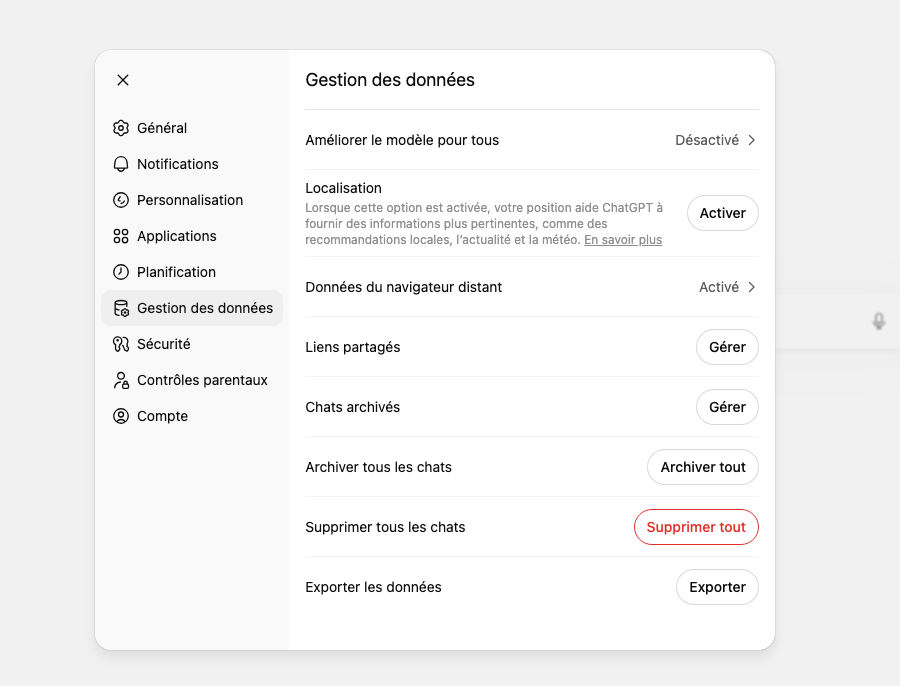The width and height of the screenshot is (900, 686).
Task: Click the Général gear icon
Action: [121, 128]
